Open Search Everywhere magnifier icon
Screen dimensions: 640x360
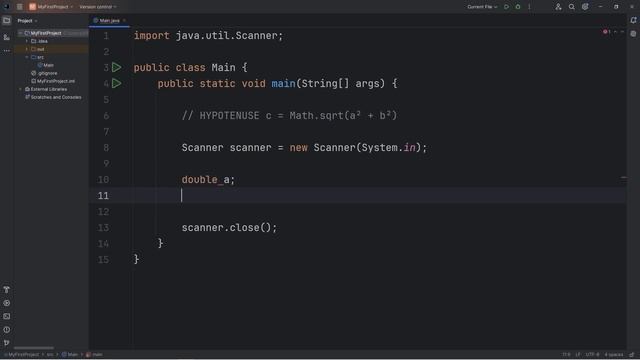coord(572,7)
